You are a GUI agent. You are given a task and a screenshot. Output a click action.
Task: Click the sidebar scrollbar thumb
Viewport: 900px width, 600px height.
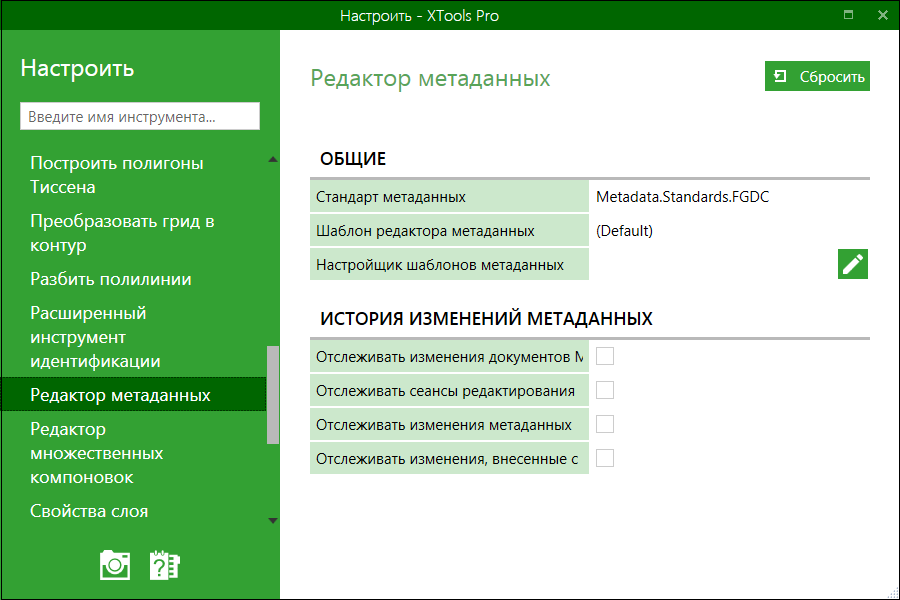pyautogui.click(x=273, y=394)
